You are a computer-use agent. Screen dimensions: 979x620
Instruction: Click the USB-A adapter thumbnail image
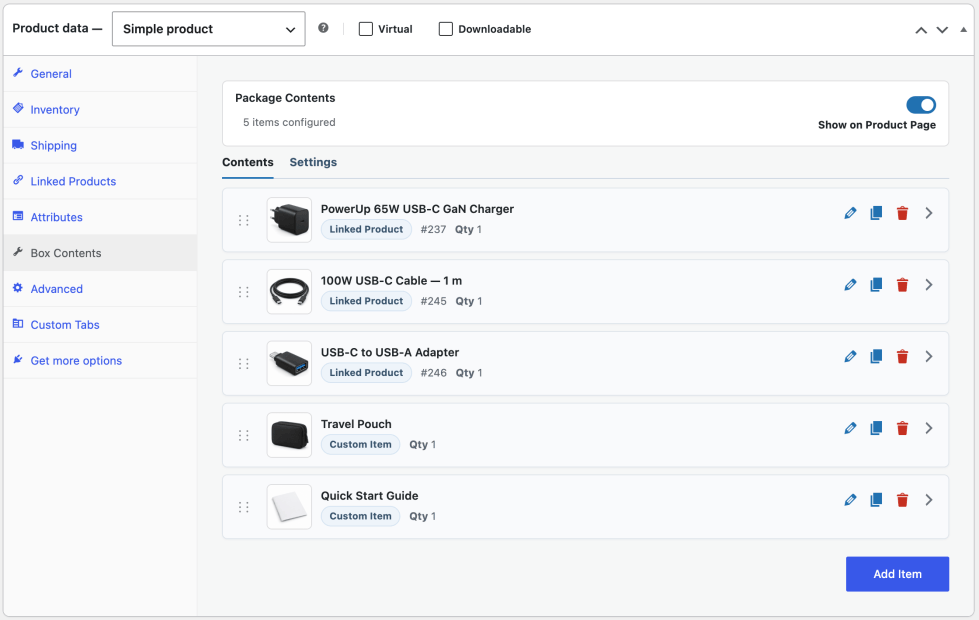click(289, 363)
